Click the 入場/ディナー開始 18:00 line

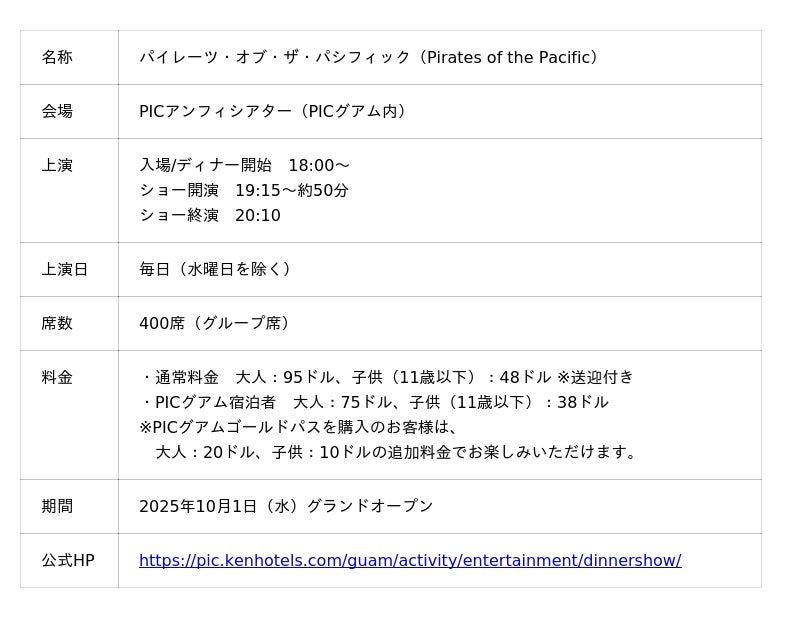point(244,166)
